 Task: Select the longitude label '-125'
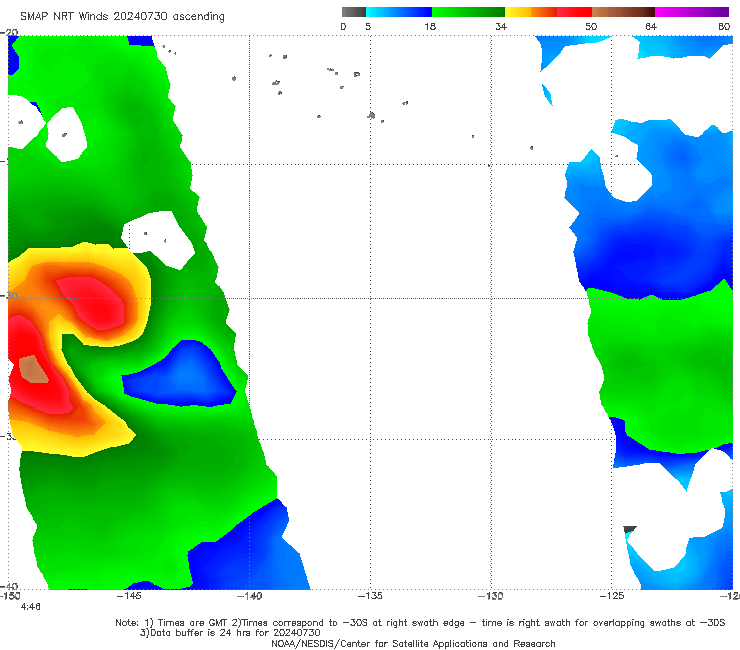point(612,596)
